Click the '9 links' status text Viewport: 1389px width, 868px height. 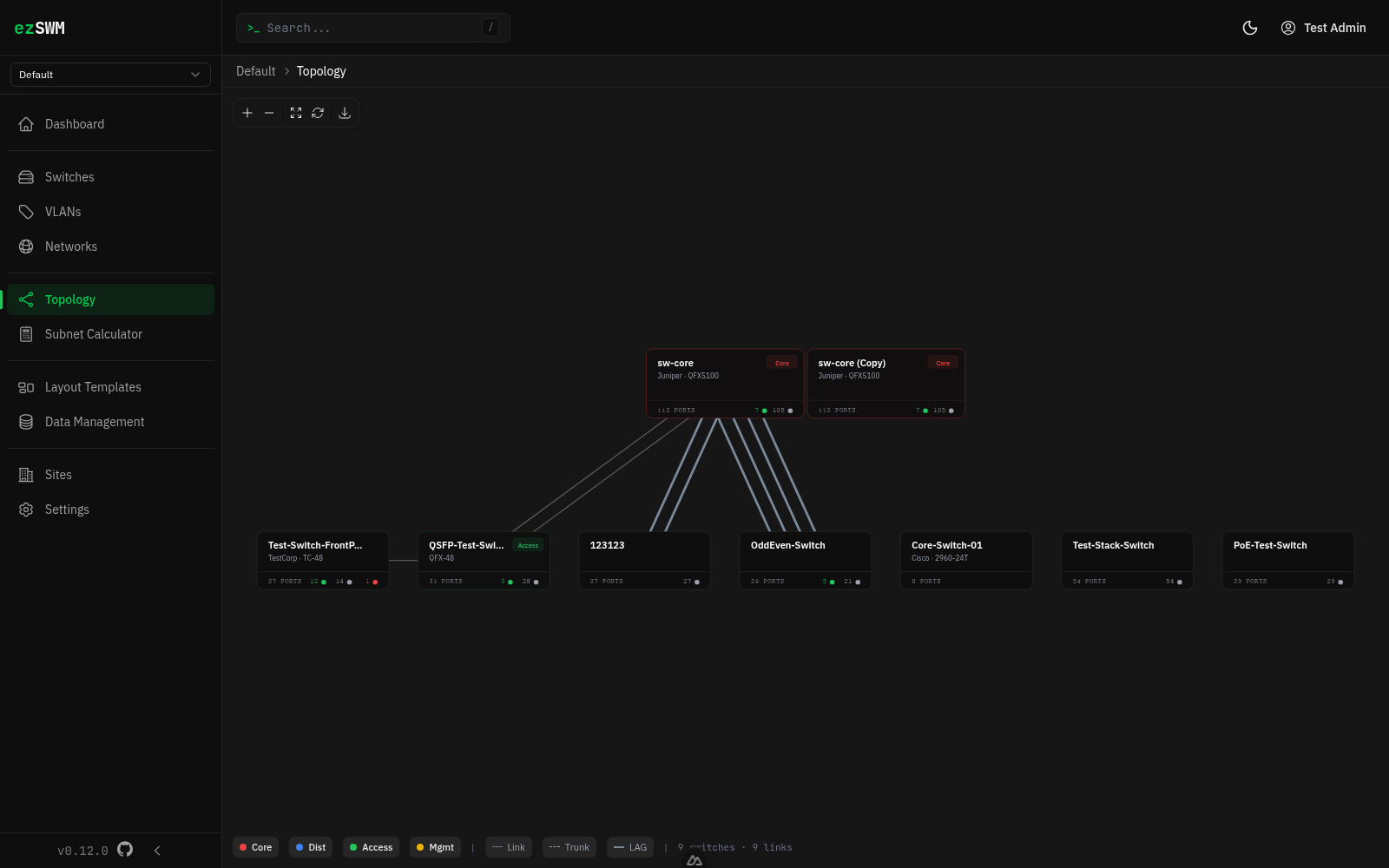(773, 847)
